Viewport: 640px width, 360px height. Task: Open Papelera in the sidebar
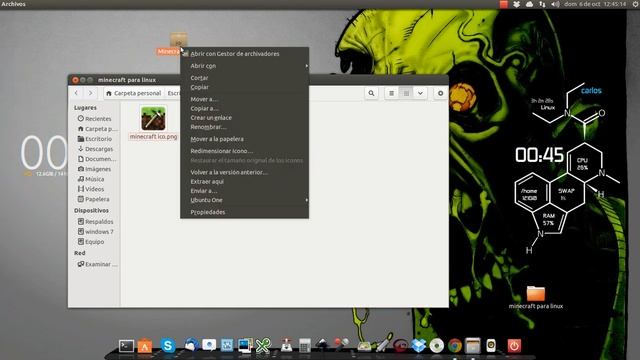(x=94, y=199)
